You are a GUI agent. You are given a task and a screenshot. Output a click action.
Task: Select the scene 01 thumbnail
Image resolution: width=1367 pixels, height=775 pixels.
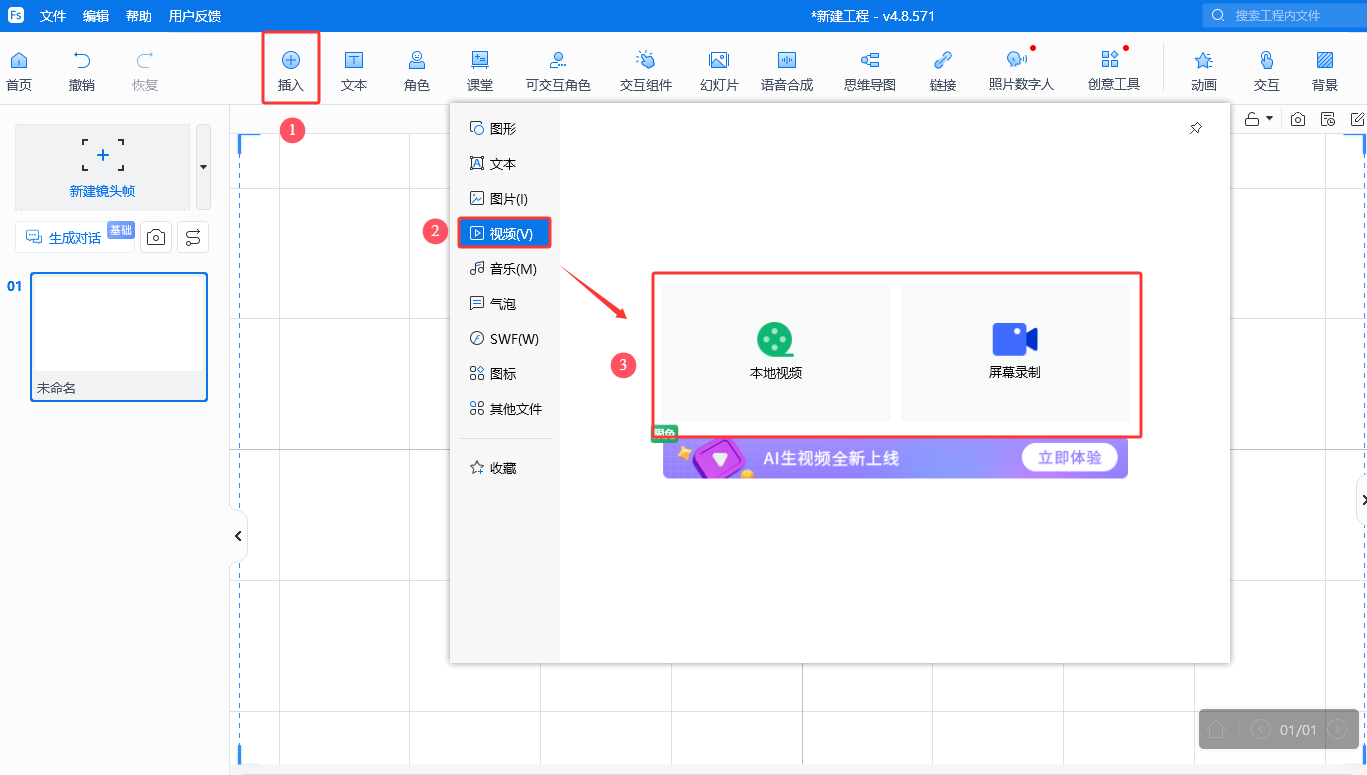click(x=119, y=336)
